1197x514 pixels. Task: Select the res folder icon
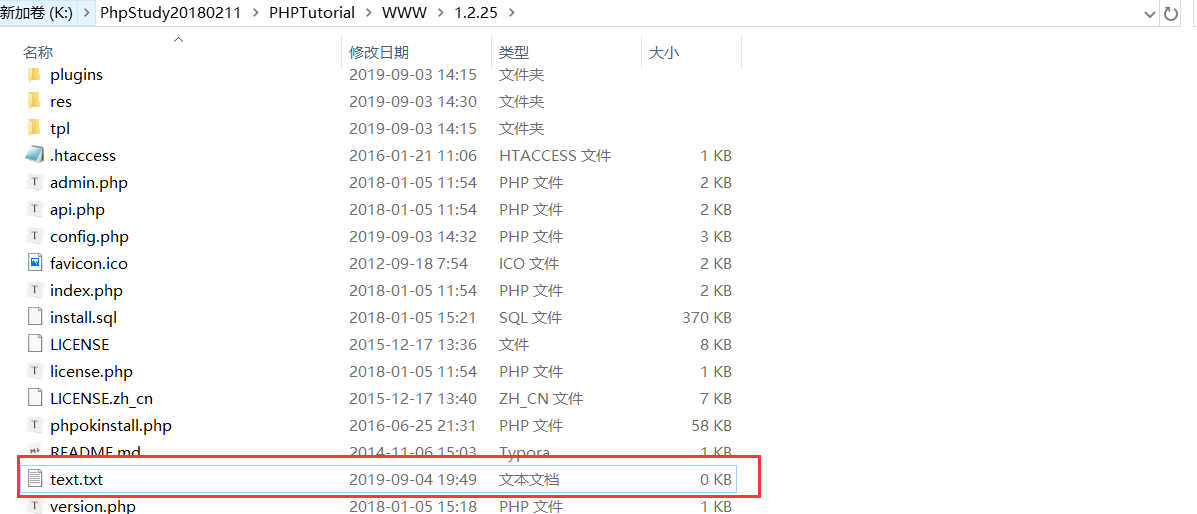34,102
